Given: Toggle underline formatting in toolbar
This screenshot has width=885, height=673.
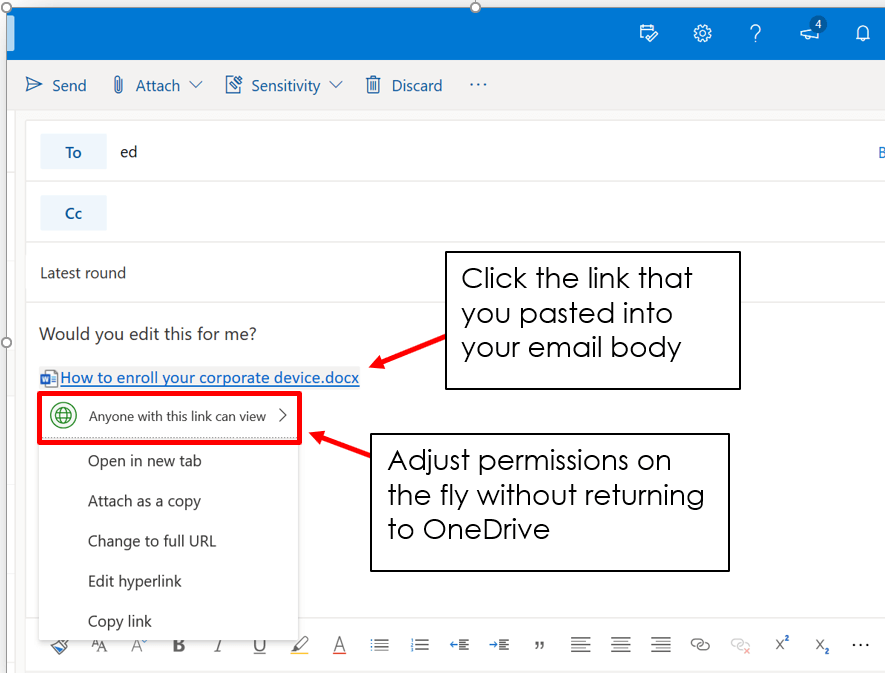Looking at the screenshot, I should coord(259,645).
